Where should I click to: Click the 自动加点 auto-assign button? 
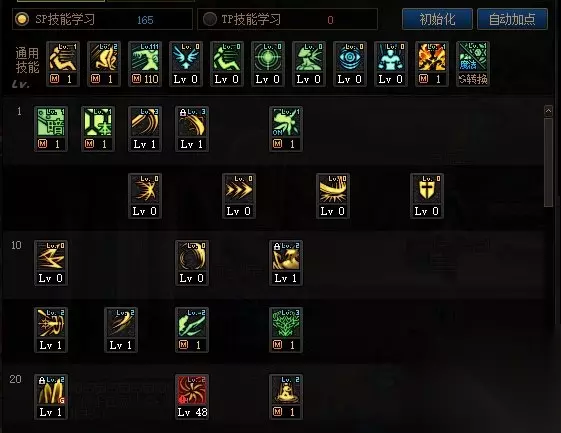coord(512,19)
